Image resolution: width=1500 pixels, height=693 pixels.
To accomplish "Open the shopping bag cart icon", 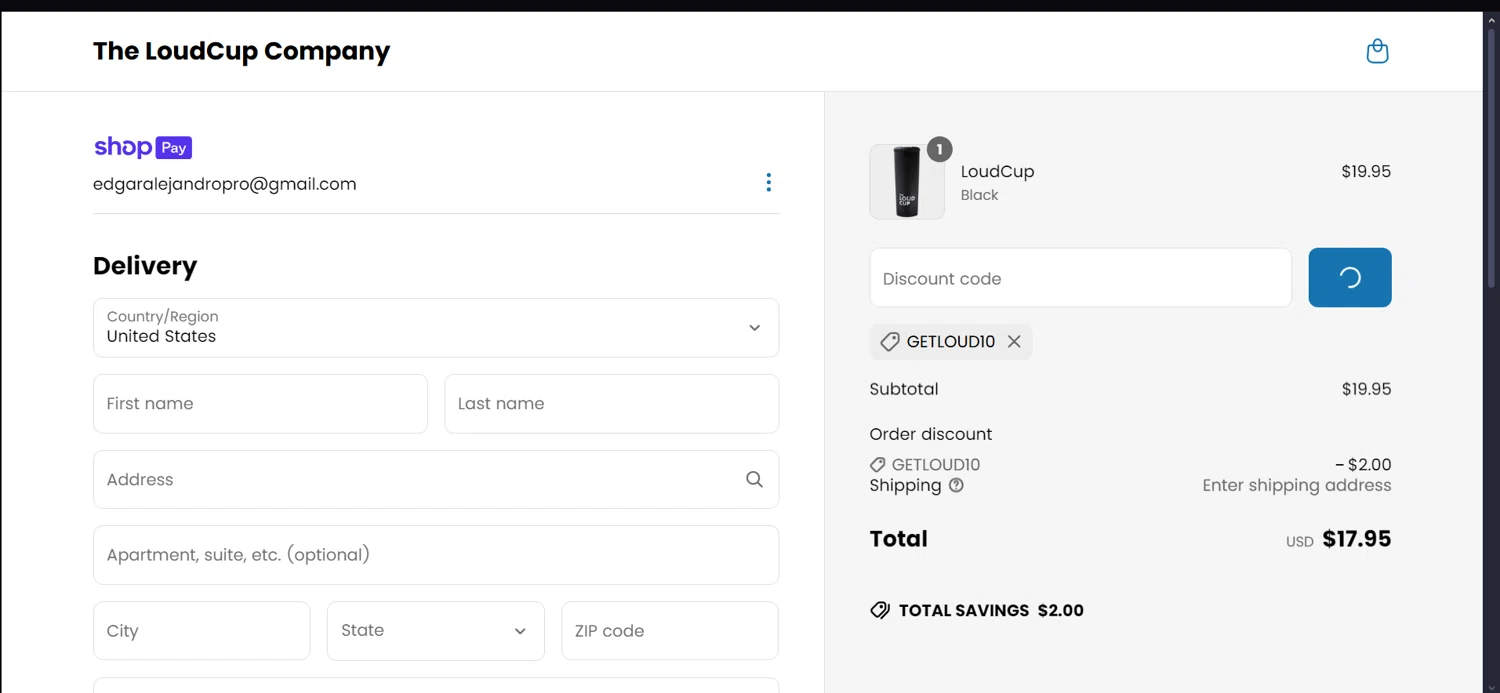I will (1377, 51).
